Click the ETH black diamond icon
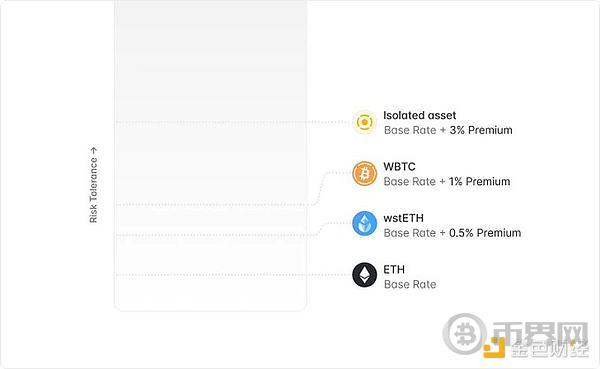 coord(364,274)
